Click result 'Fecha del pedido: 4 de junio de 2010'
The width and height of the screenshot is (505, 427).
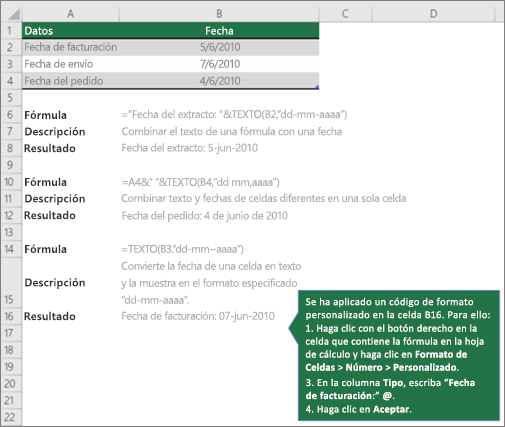tap(204, 216)
